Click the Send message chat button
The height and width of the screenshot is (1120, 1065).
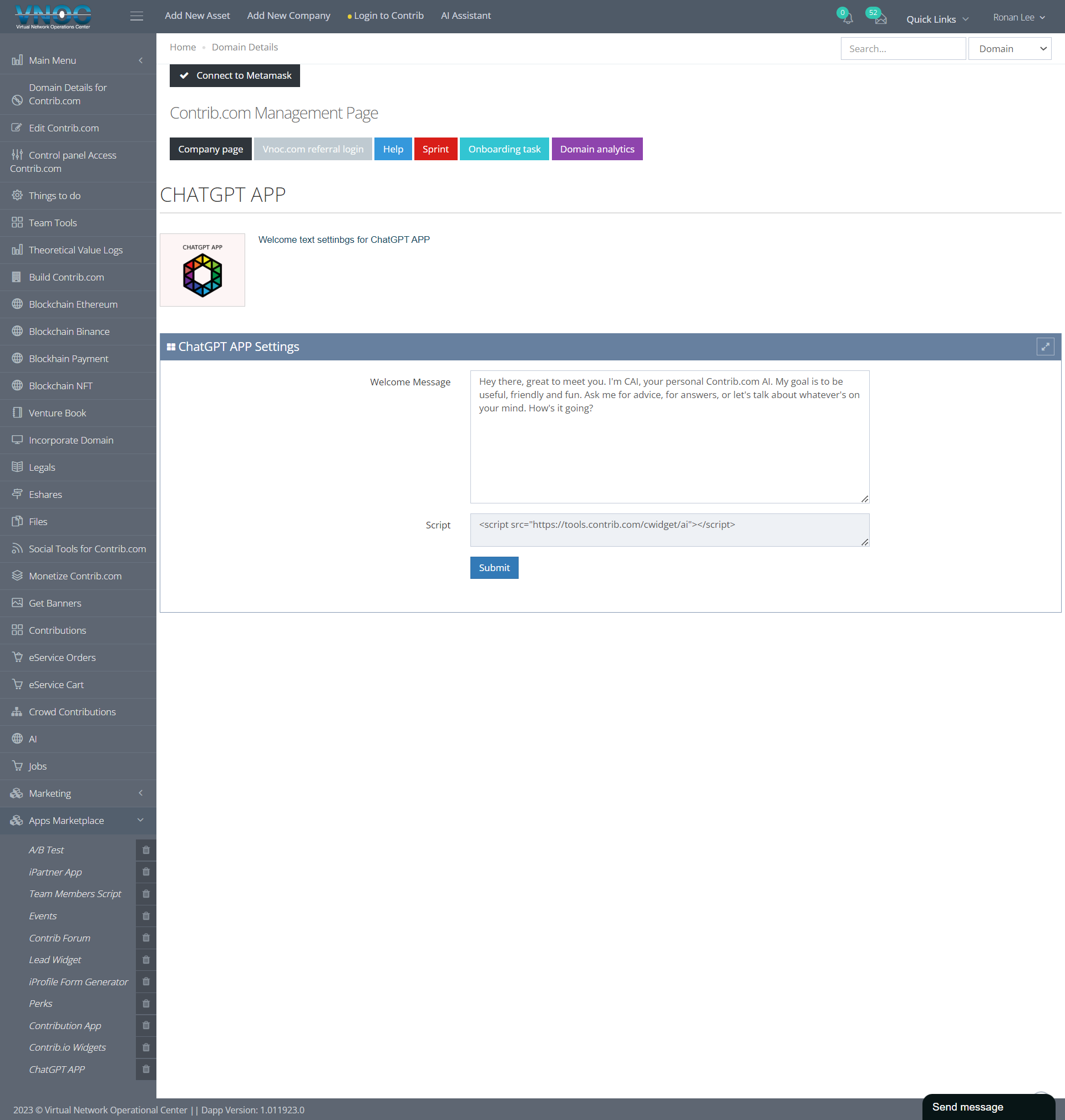coord(988,1106)
